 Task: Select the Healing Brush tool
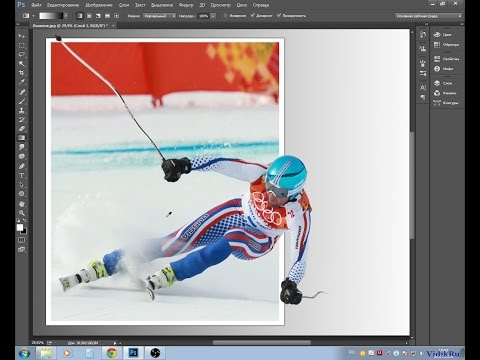[x=22, y=92]
